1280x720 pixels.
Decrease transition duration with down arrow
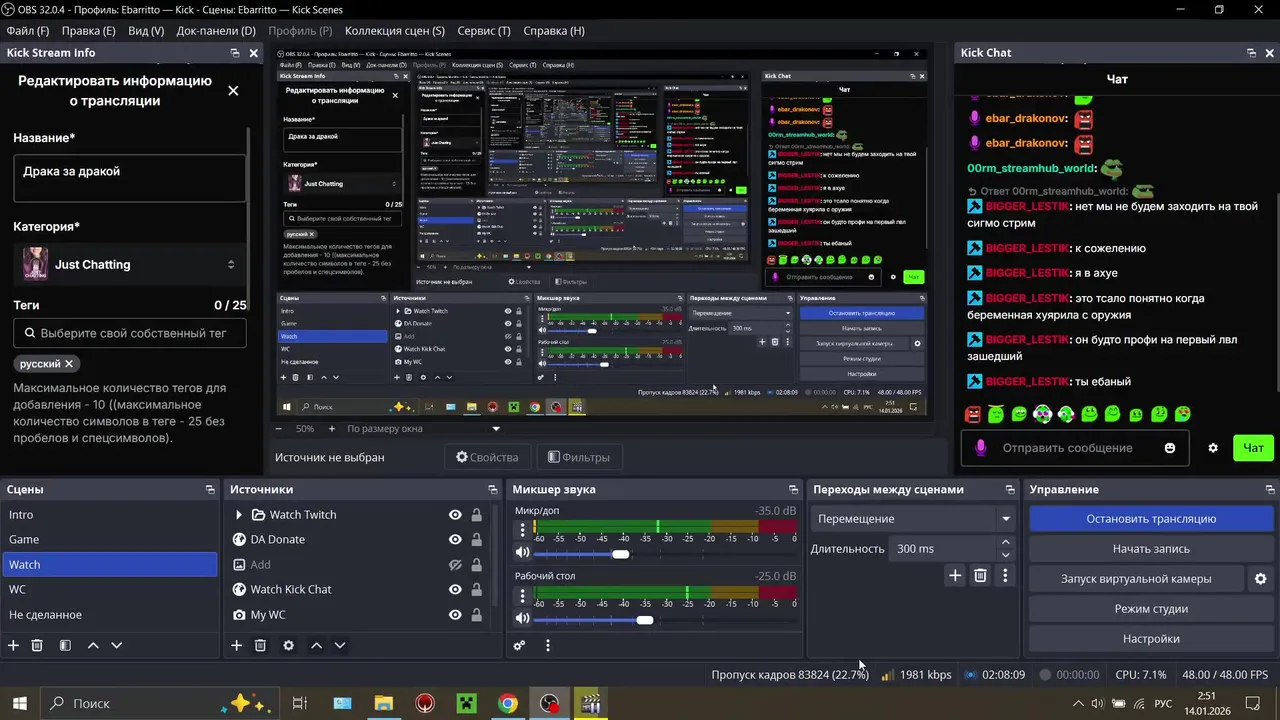click(1006, 555)
